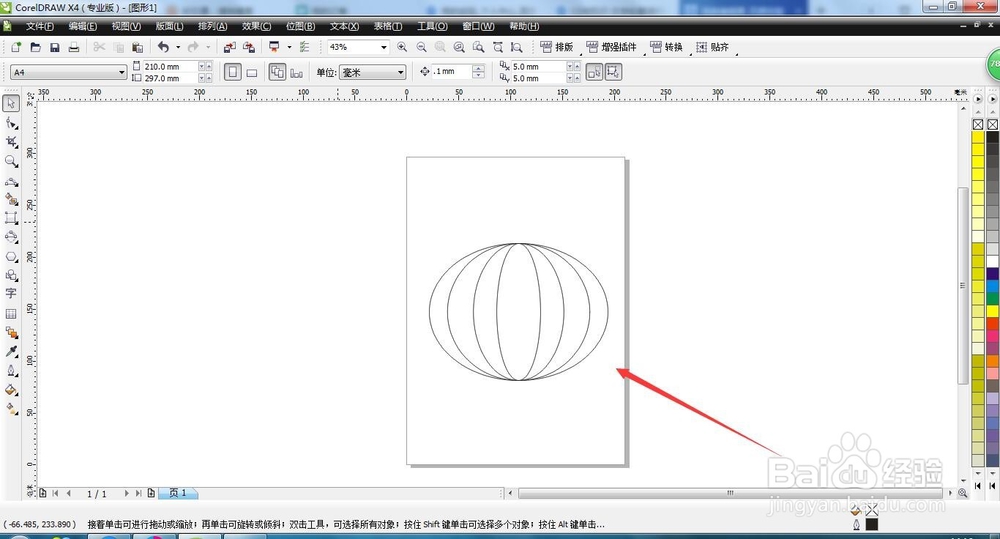Select the Shape edit tool

(11, 122)
